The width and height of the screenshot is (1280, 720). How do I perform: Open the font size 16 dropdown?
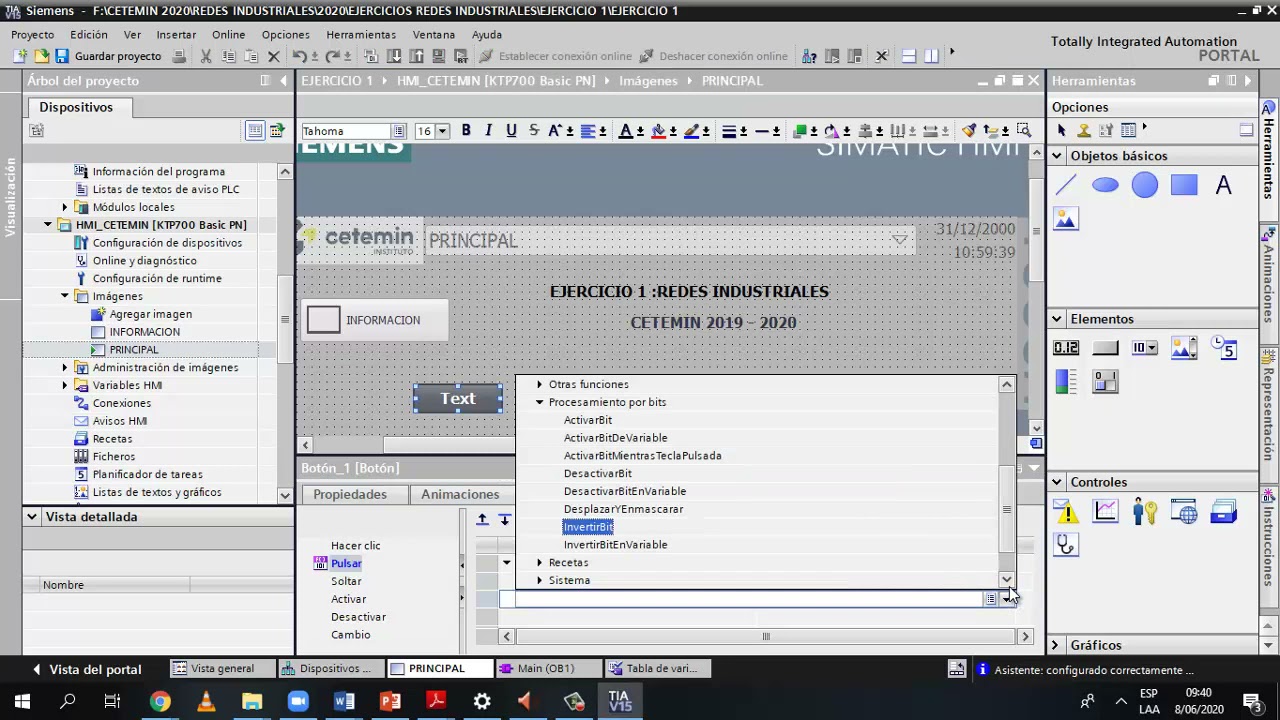[x=442, y=131]
